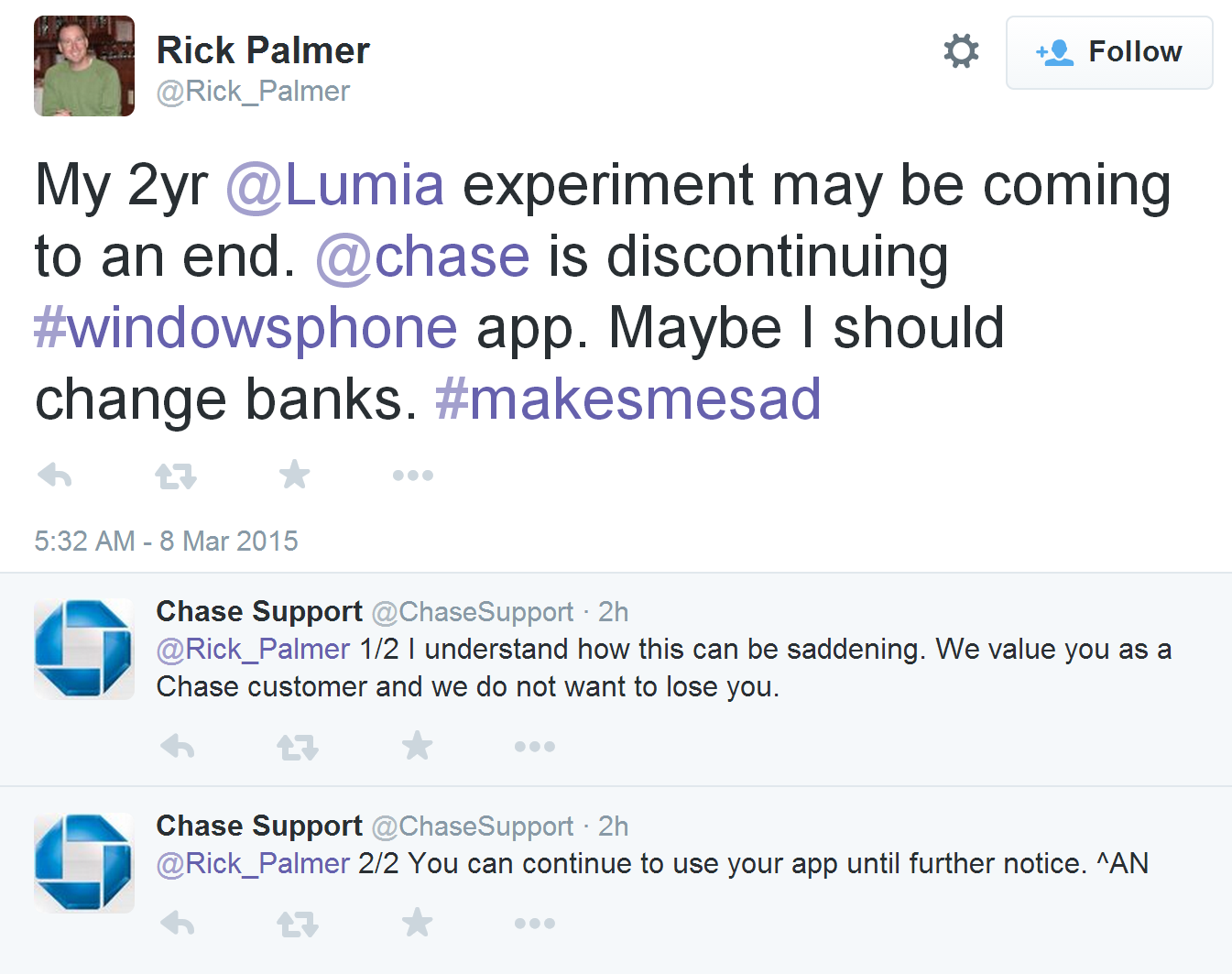
Task: Retweet the 1/2 Chase Support tweet
Action: (x=297, y=747)
